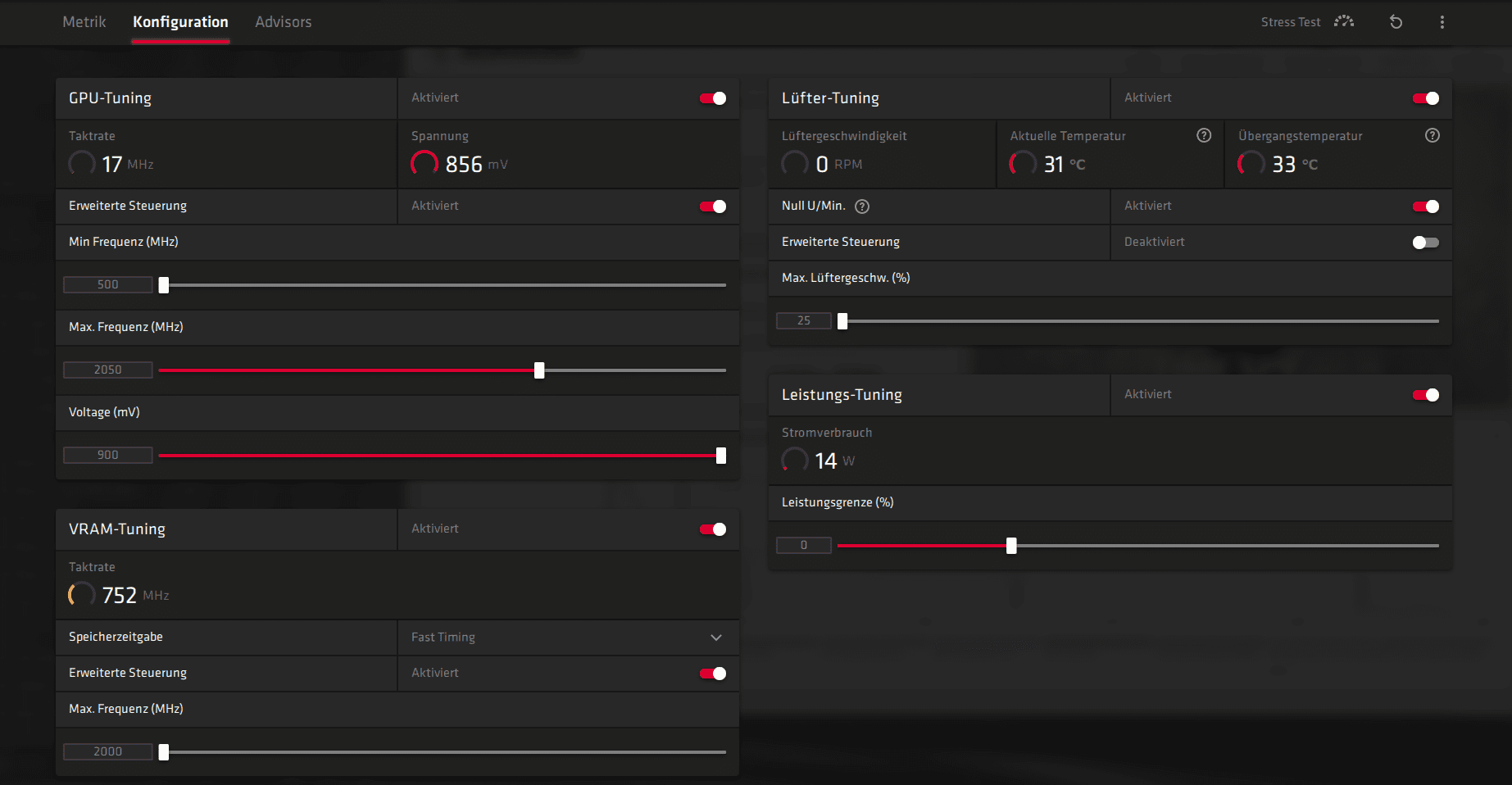Switch to the Metrik tab
The image size is (1512, 785).
point(84,22)
